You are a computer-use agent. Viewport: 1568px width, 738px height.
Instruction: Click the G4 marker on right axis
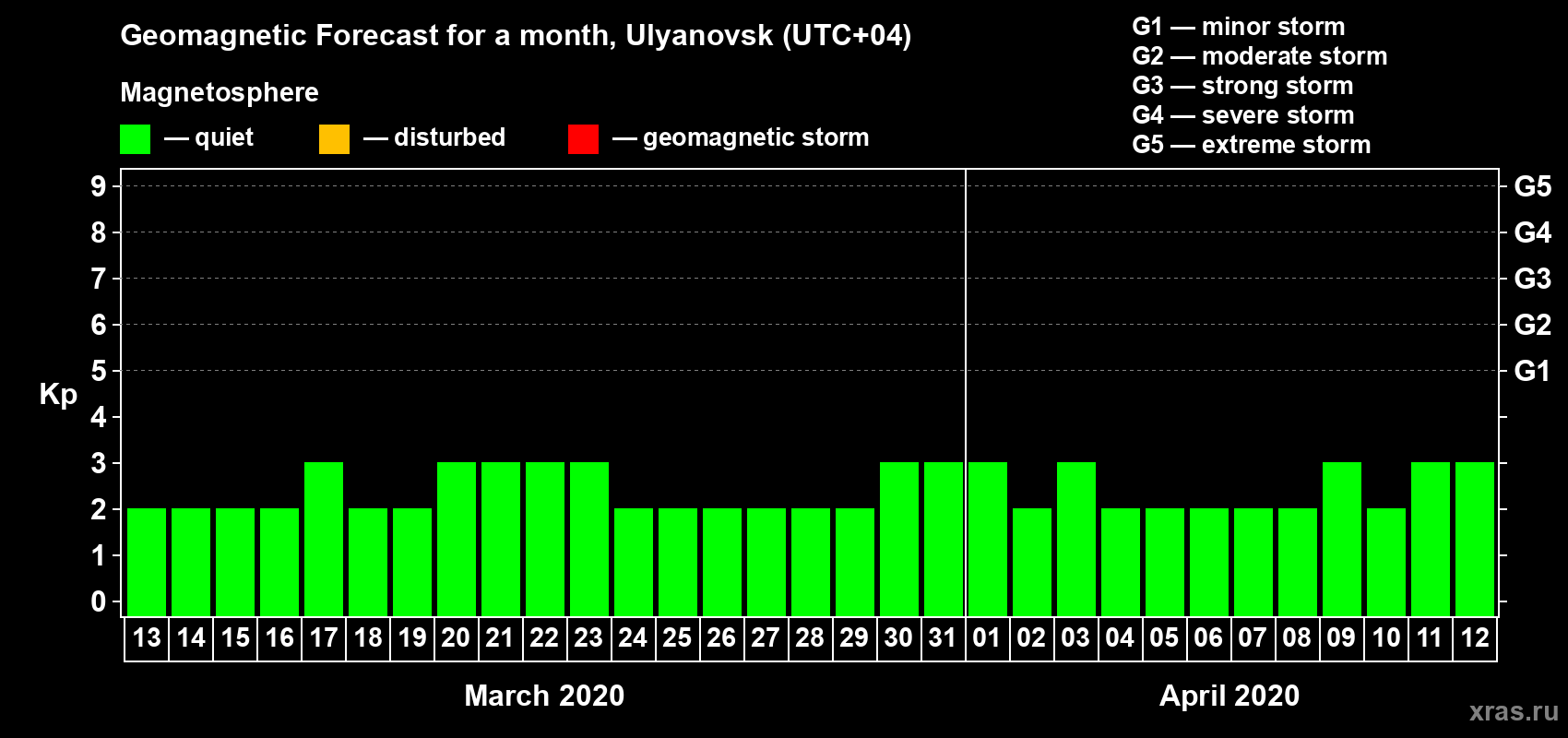(x=1532, y=232)
